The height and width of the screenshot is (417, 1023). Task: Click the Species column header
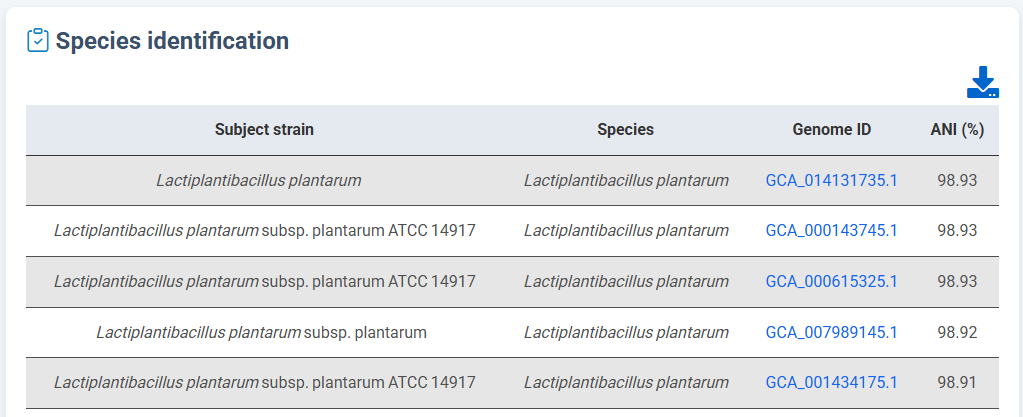click(x=625, y=130)
